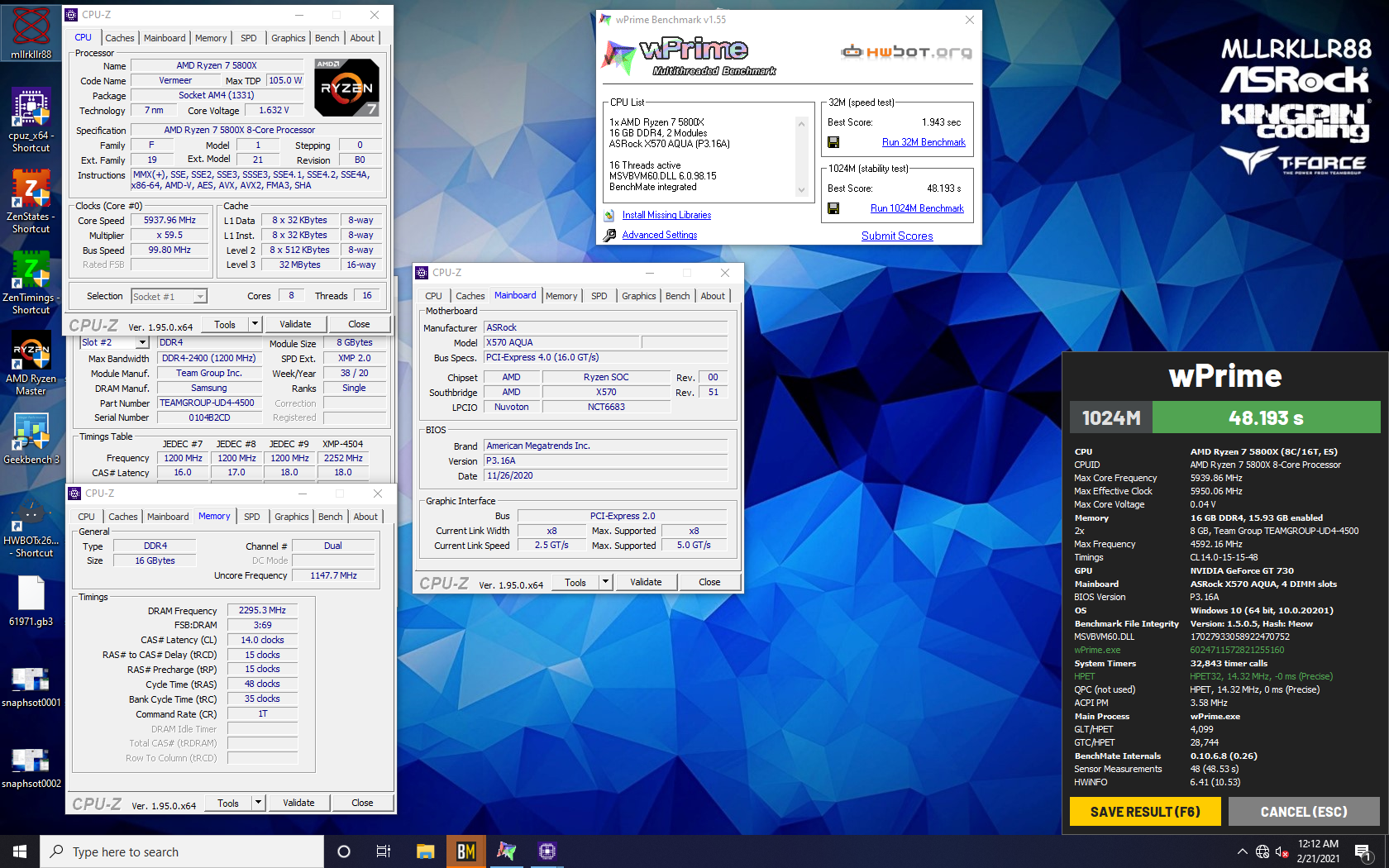
Task: Click Memory tab in Mainboard CPU-Z window
Action: click(x=561, y=296)
